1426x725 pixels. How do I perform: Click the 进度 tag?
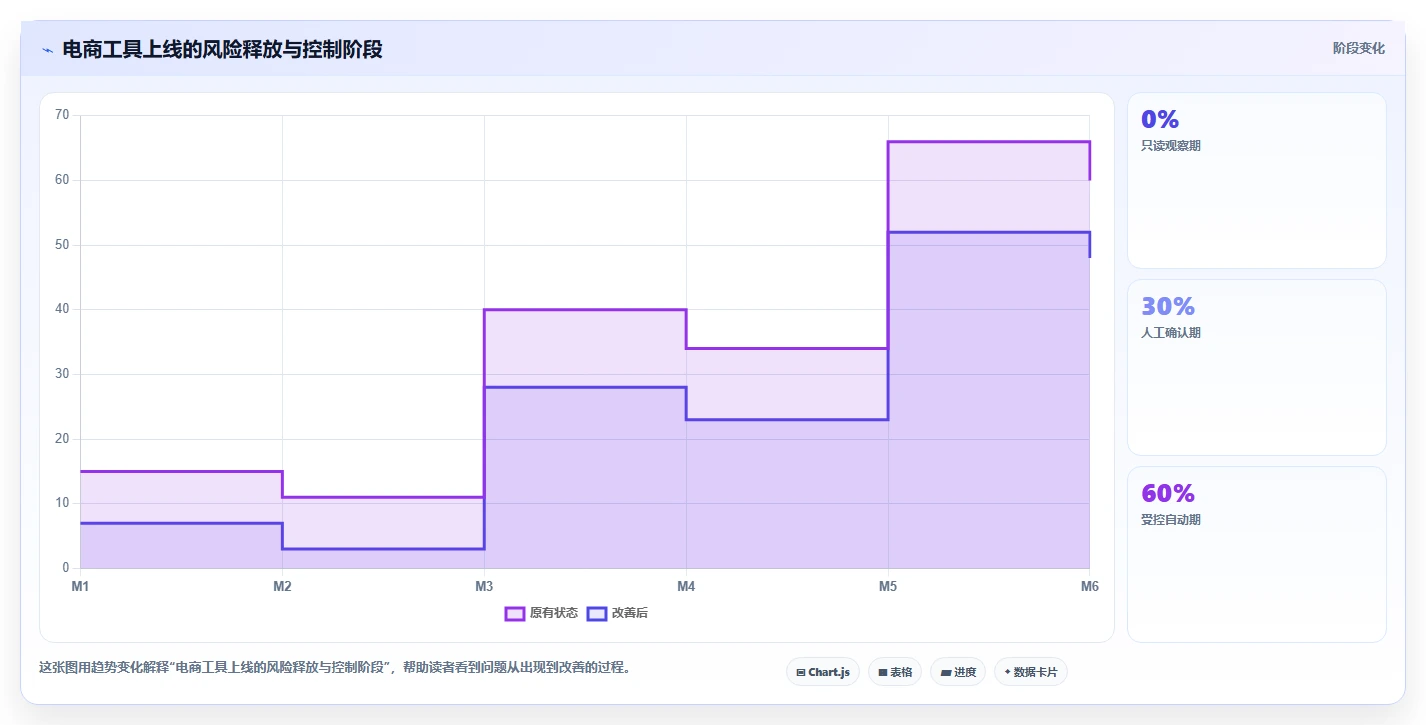click(958, 672)
